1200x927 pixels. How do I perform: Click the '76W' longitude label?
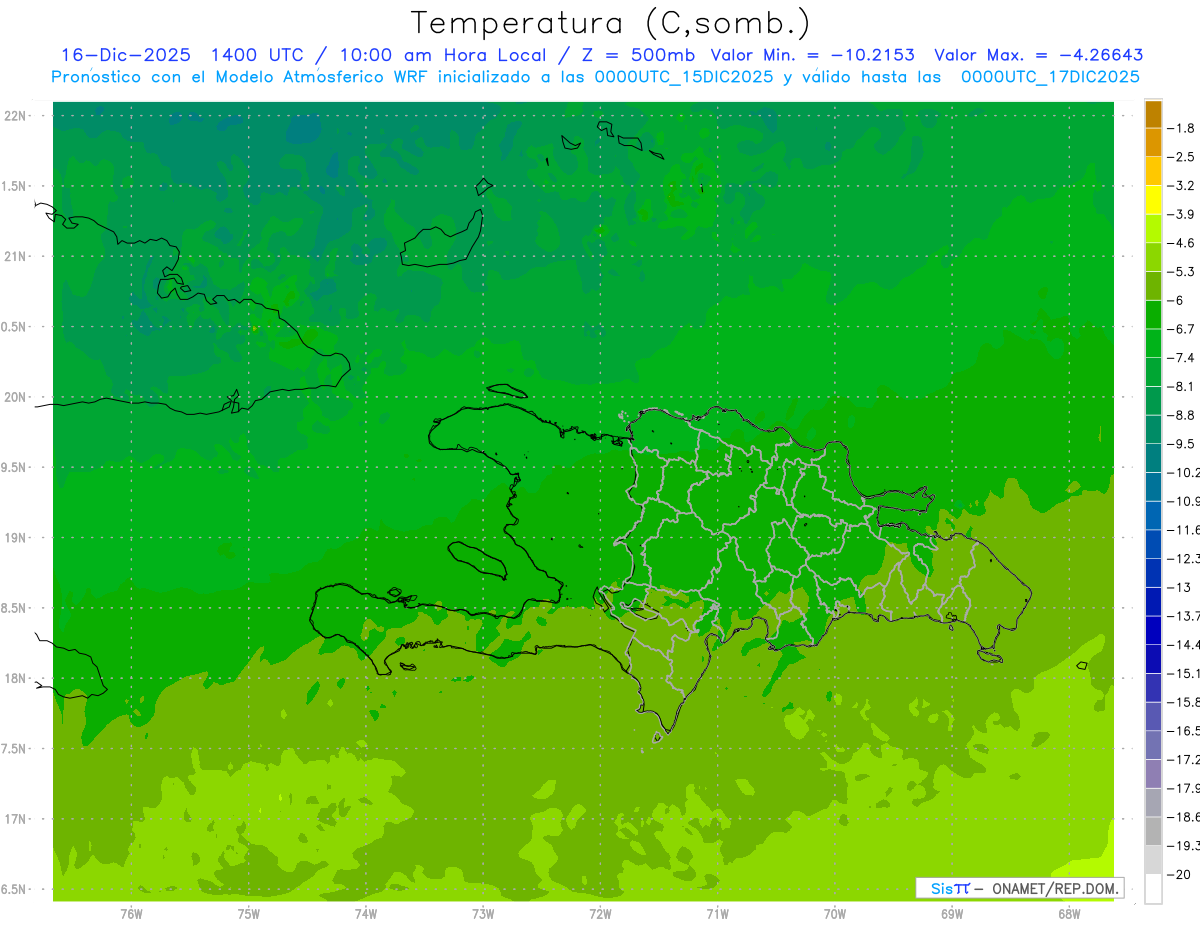tap(131, 914)
